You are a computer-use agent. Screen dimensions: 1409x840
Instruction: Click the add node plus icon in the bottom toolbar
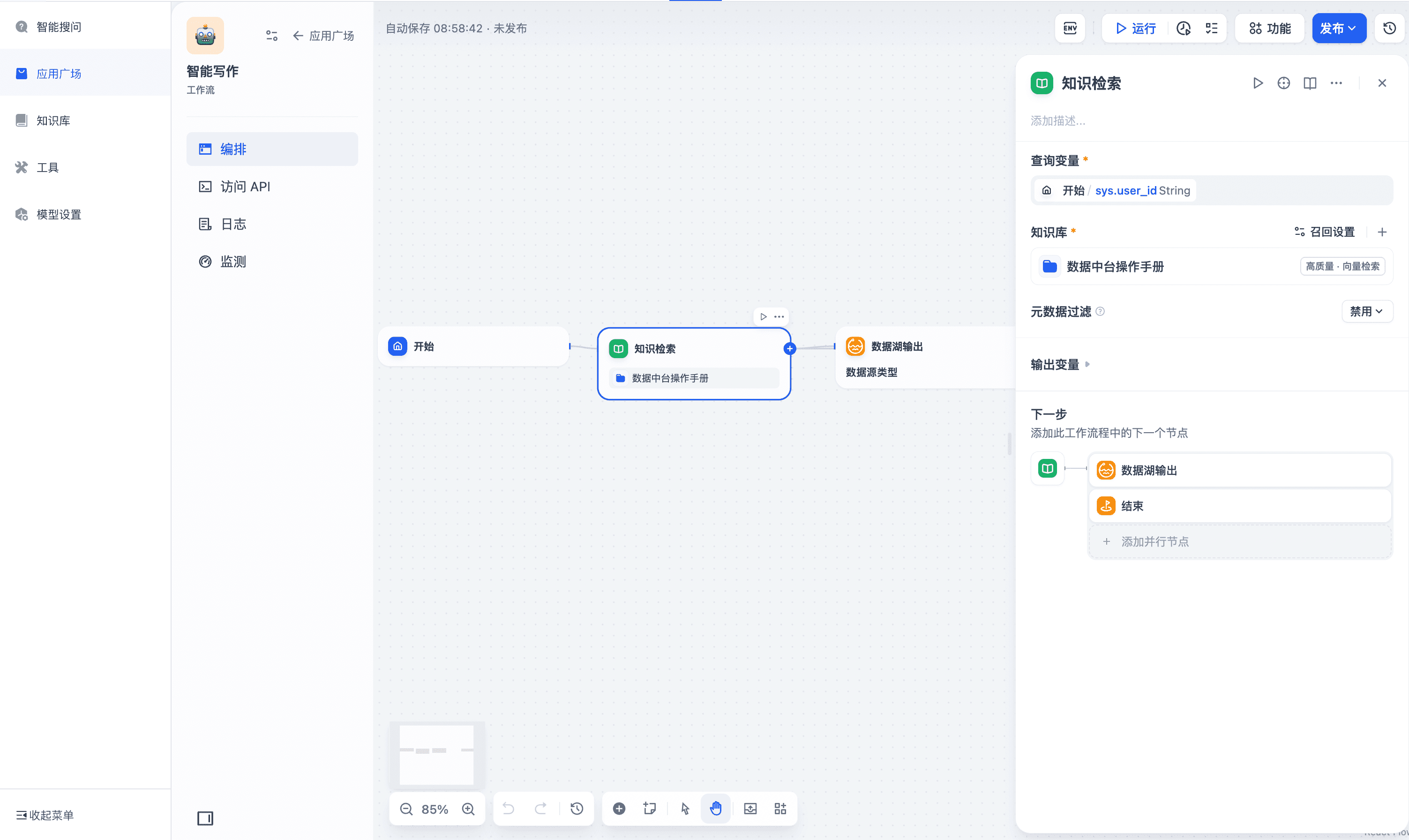pos(619,809)
